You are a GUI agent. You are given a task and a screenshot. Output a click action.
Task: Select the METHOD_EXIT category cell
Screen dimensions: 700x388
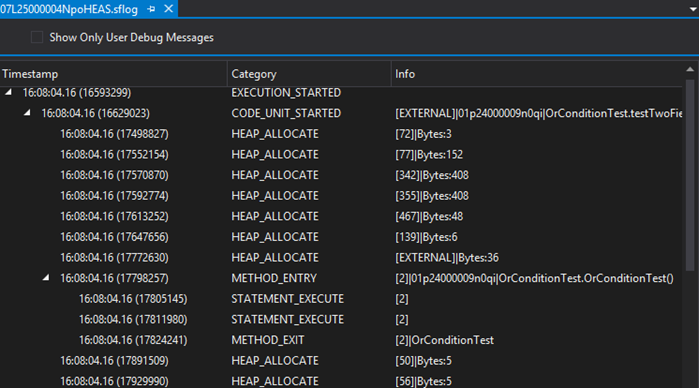pos(267,340)
